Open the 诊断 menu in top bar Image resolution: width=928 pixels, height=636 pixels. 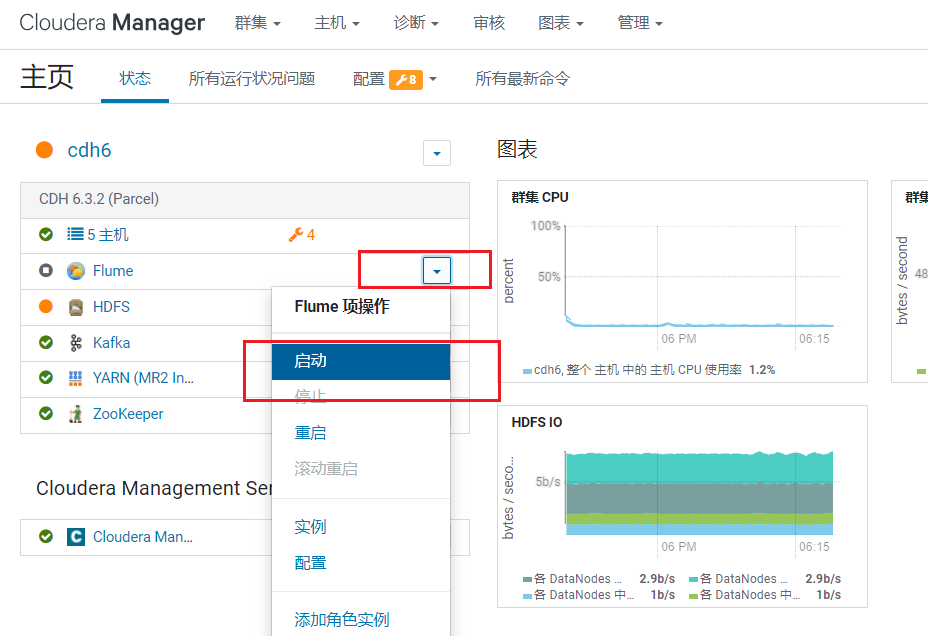(416, 23)
